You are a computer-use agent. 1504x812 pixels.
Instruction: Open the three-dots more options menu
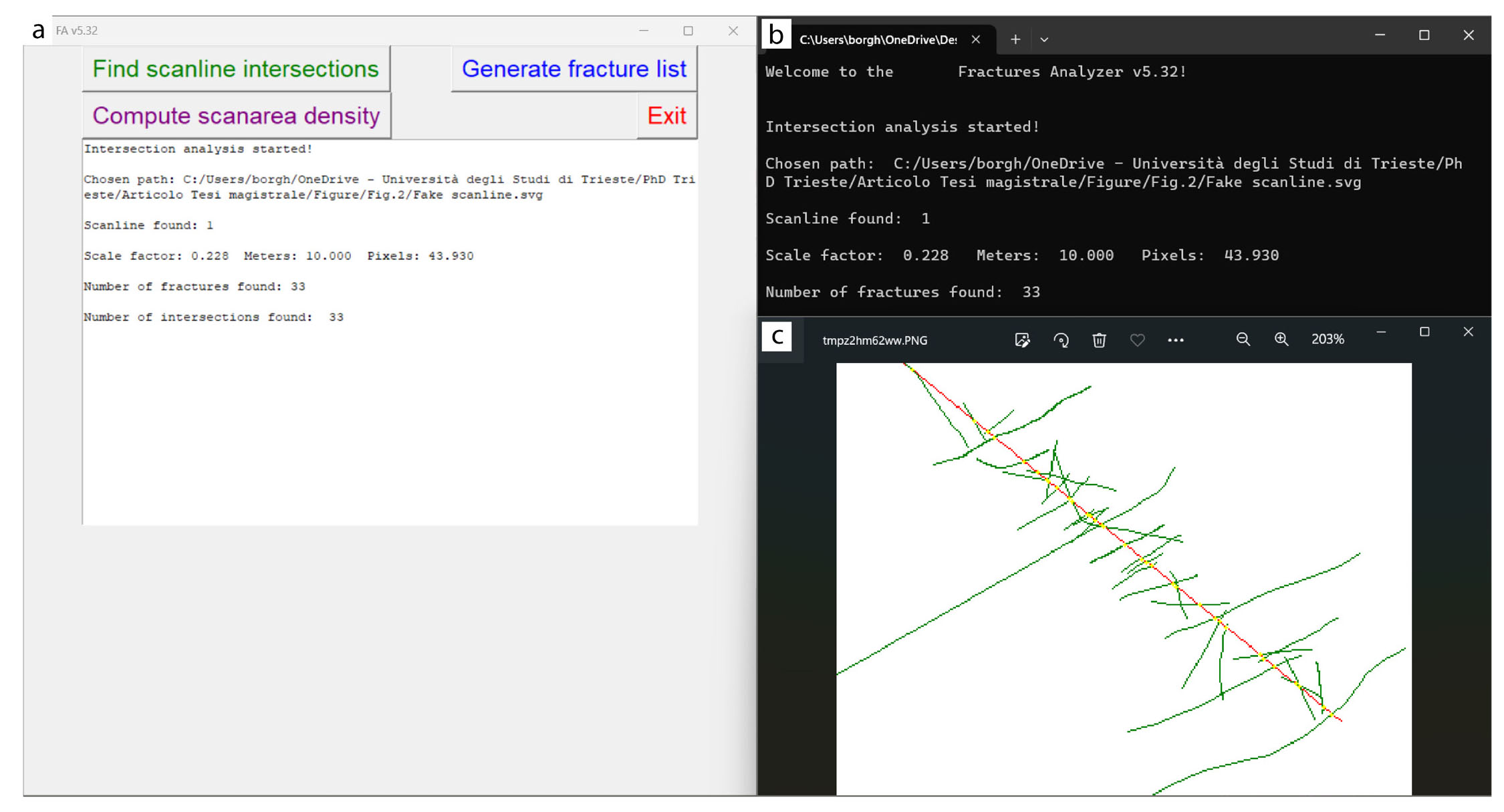tap(1175, 340)
